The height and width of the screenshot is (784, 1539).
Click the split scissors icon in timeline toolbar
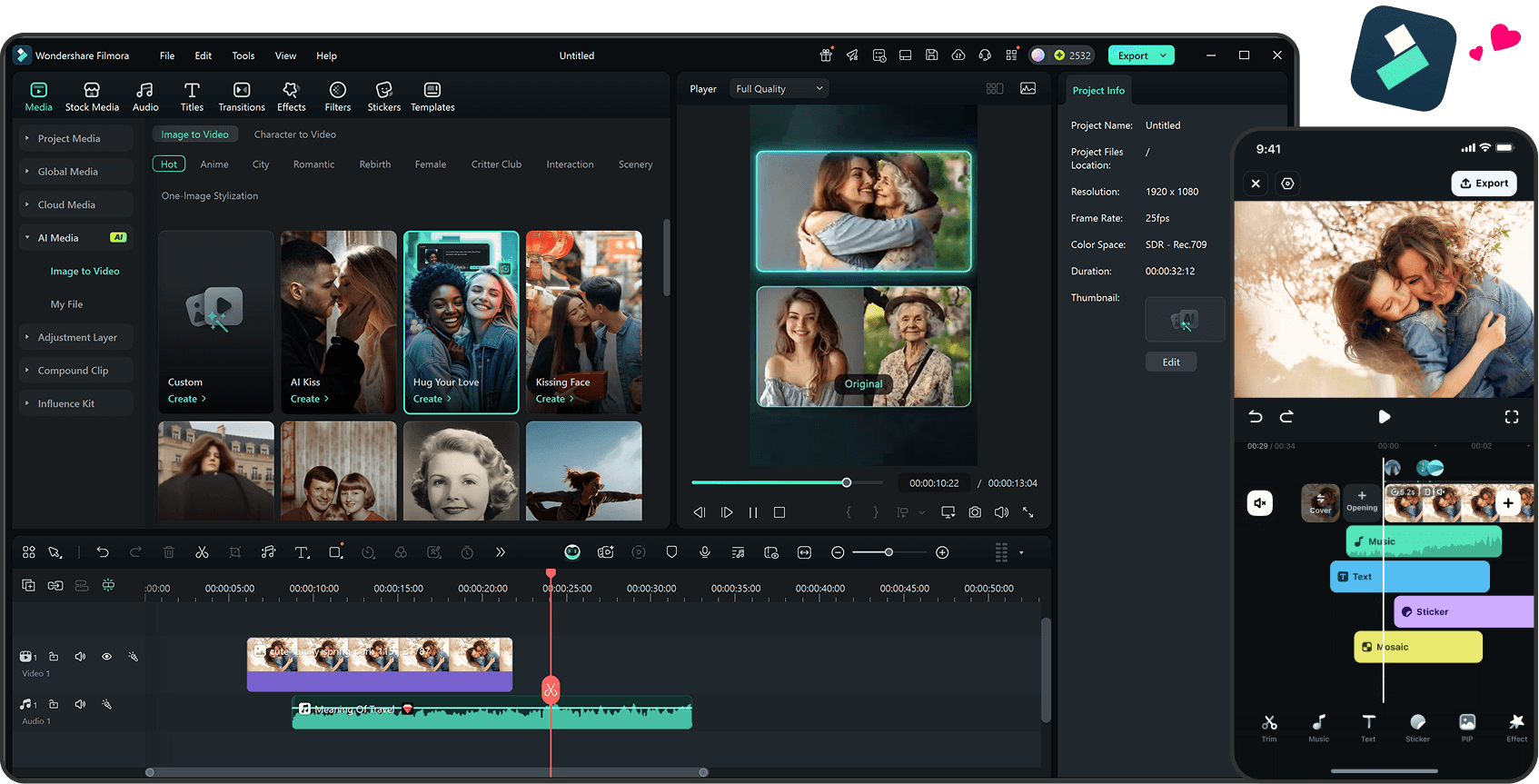(x=202, y=552)
